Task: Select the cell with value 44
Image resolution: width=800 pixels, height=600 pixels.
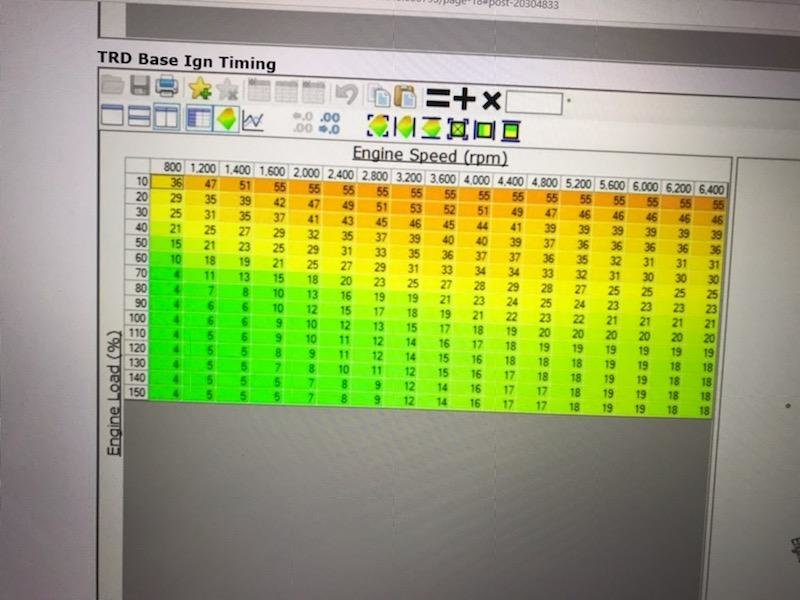Action: pyautogui.click(x=476, y=225)
